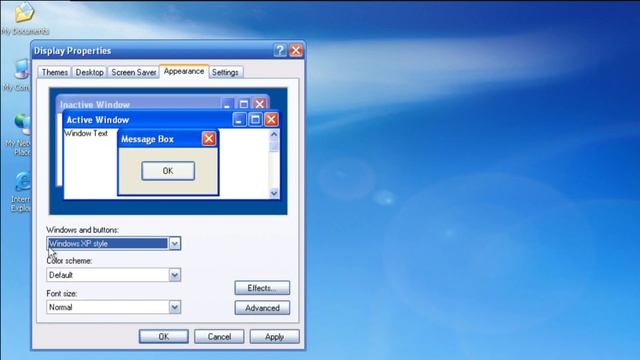Confirm with the dialog OK button

coord(164,337)
